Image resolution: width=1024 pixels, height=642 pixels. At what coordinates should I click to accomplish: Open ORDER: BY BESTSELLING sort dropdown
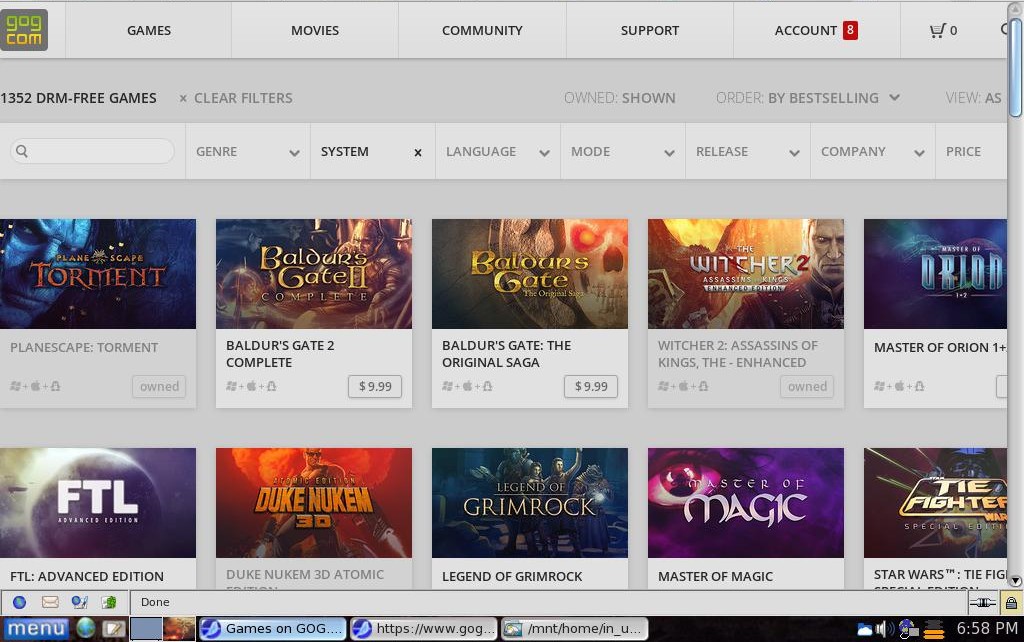(x=808, y=98)
